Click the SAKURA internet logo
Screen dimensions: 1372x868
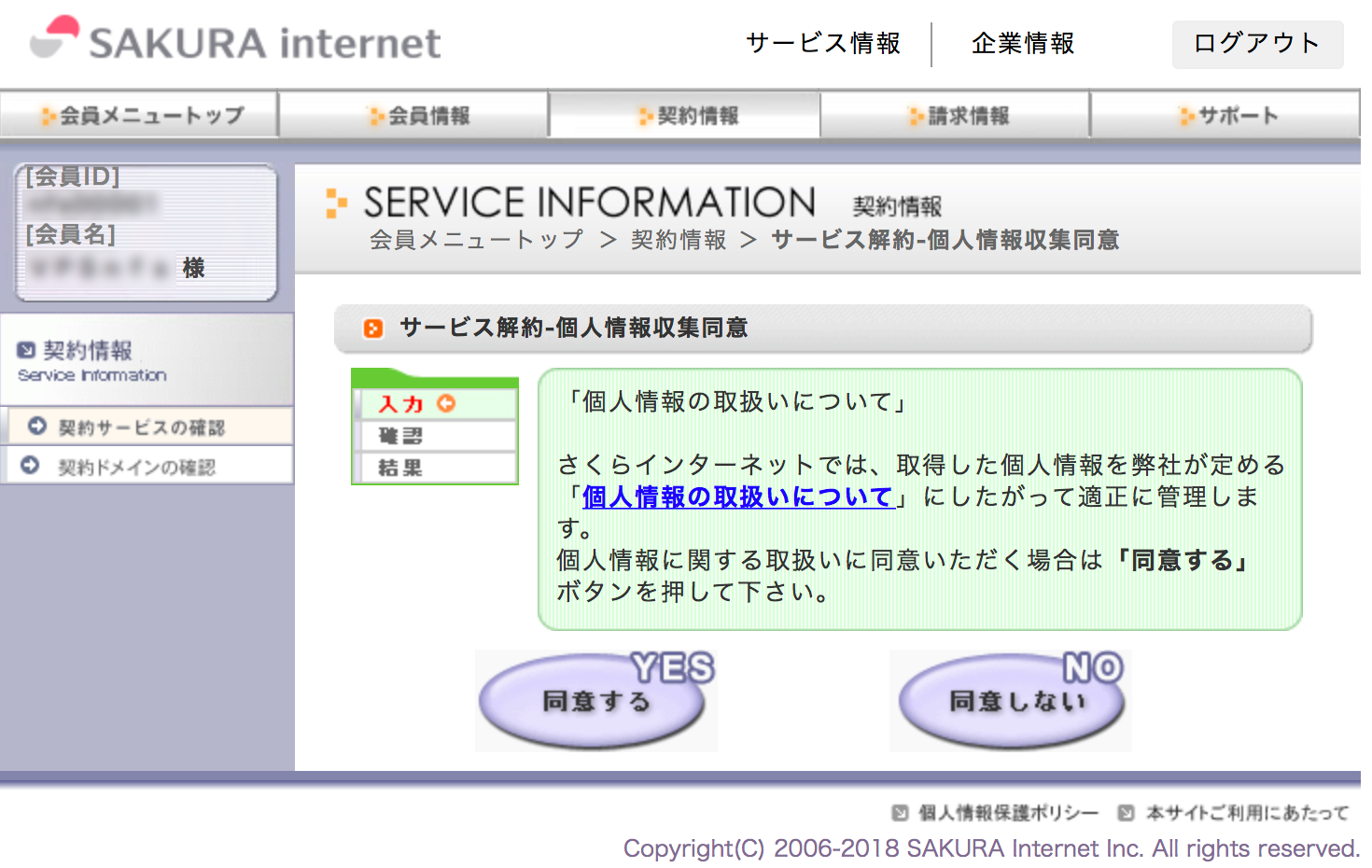click(x=235, y=40)
